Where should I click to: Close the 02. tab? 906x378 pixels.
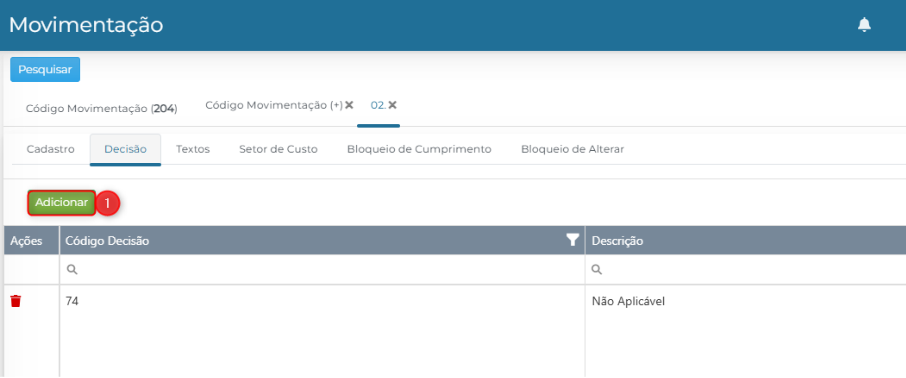392,105
